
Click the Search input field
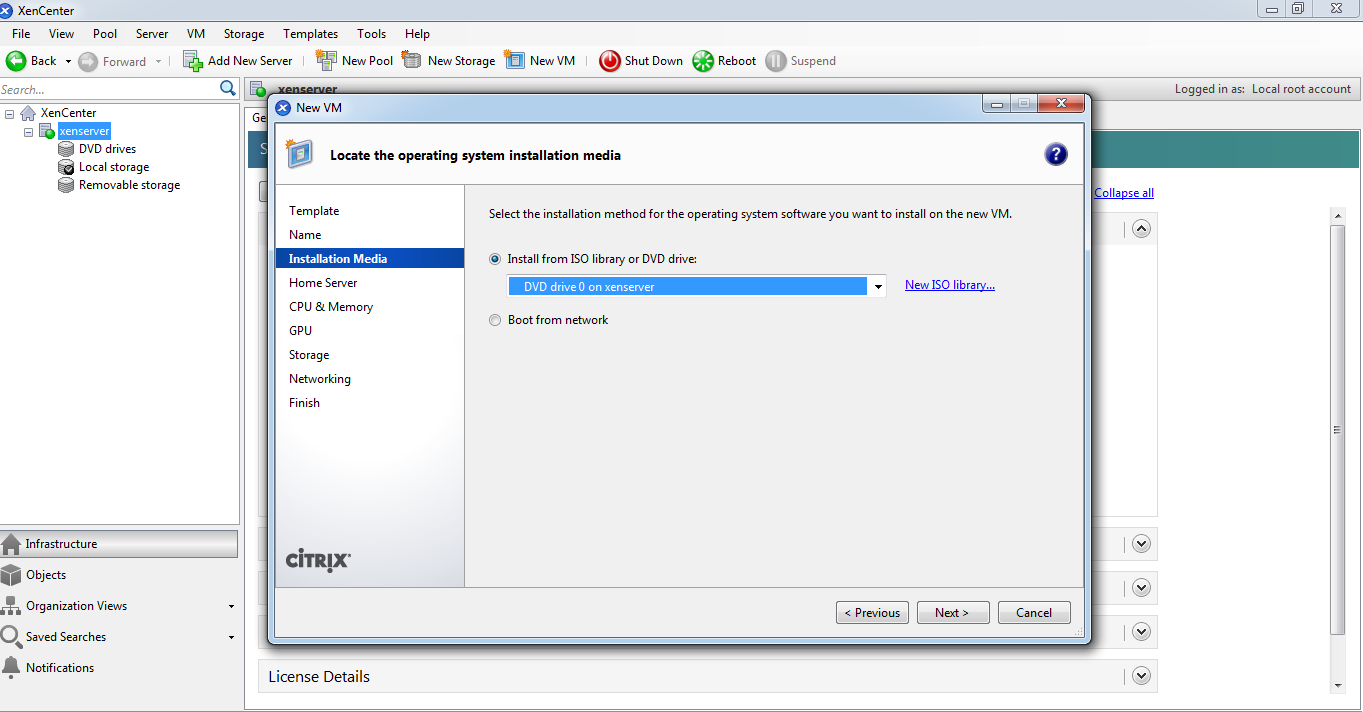108,89
